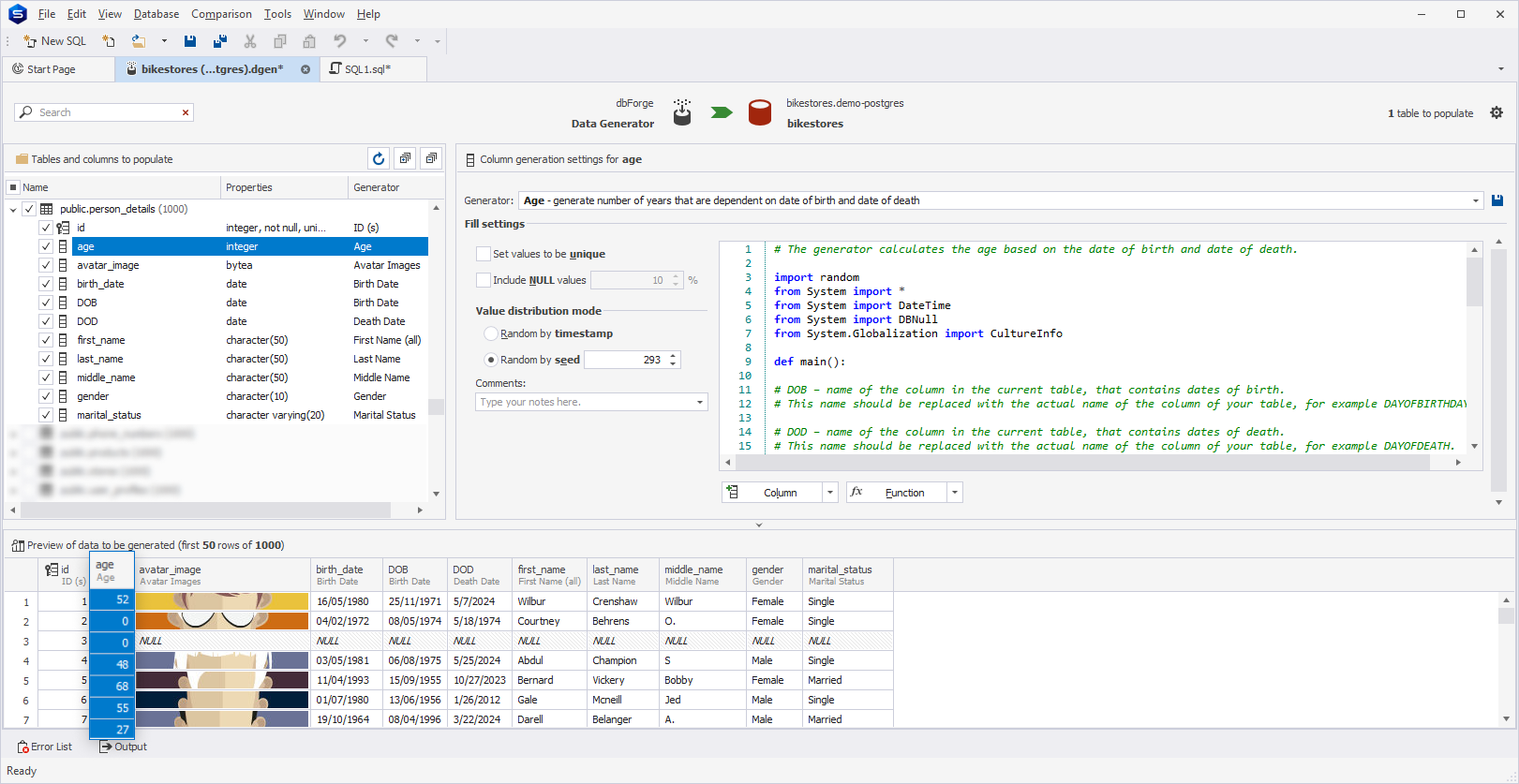Click the Cut scissors icon
Viewport: 1519px width, 784px height.
tap(250, 41)
